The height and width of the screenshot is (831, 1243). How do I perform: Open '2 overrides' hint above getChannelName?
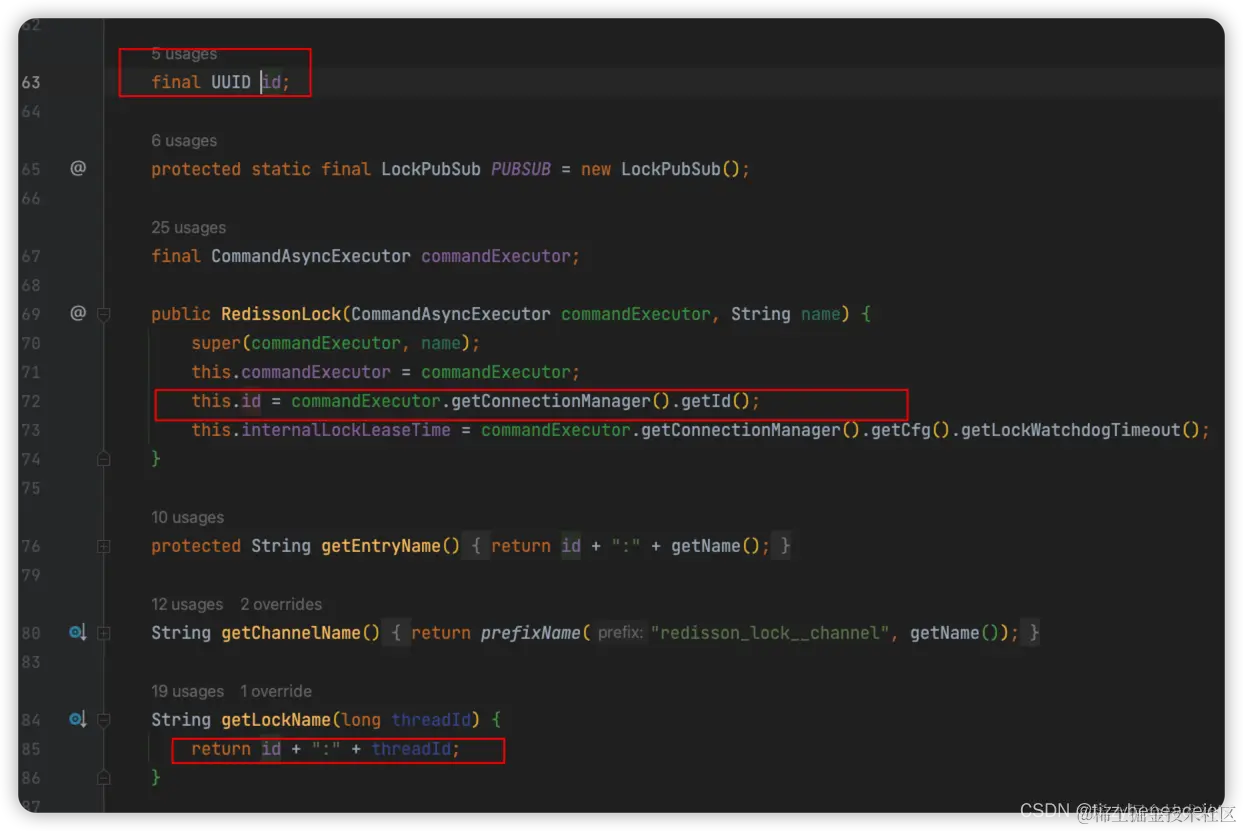click(x=281, y=605)
